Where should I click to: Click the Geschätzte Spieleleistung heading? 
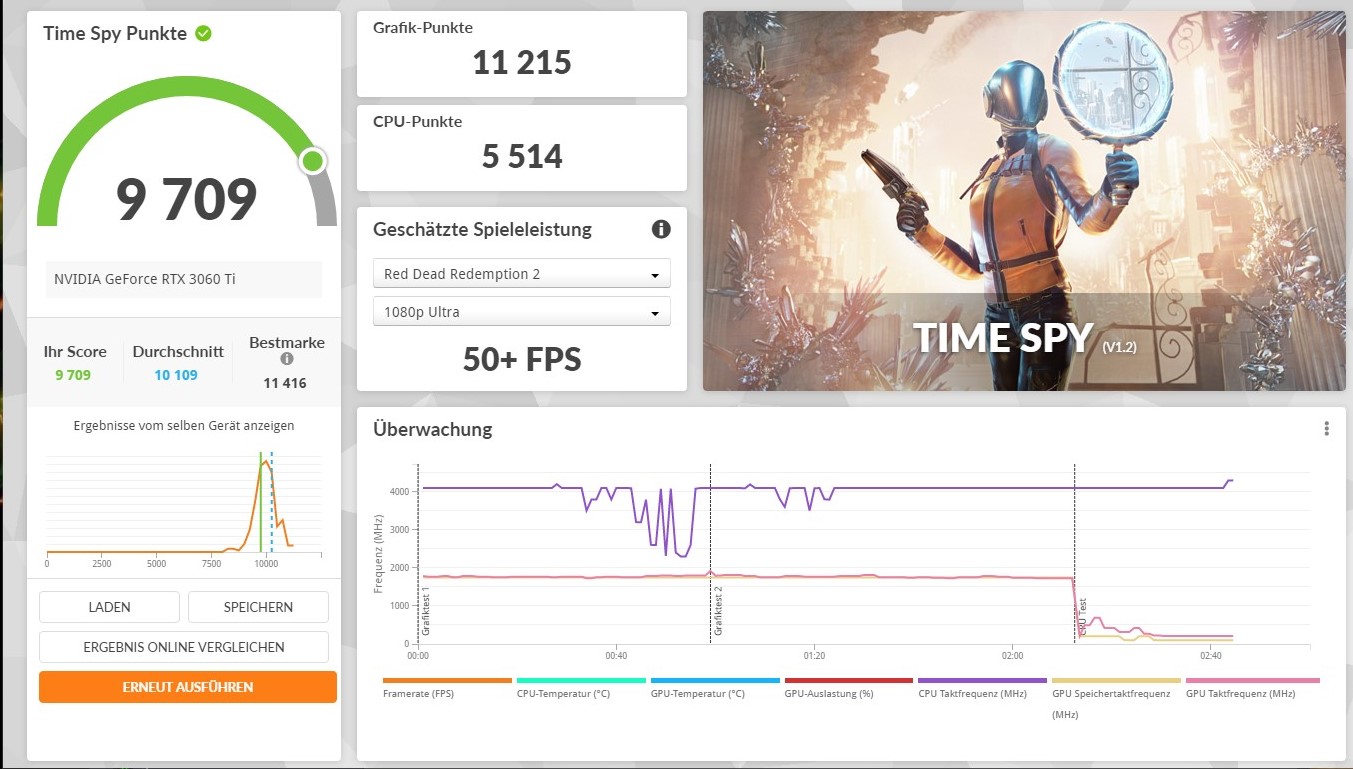point(482,230)
